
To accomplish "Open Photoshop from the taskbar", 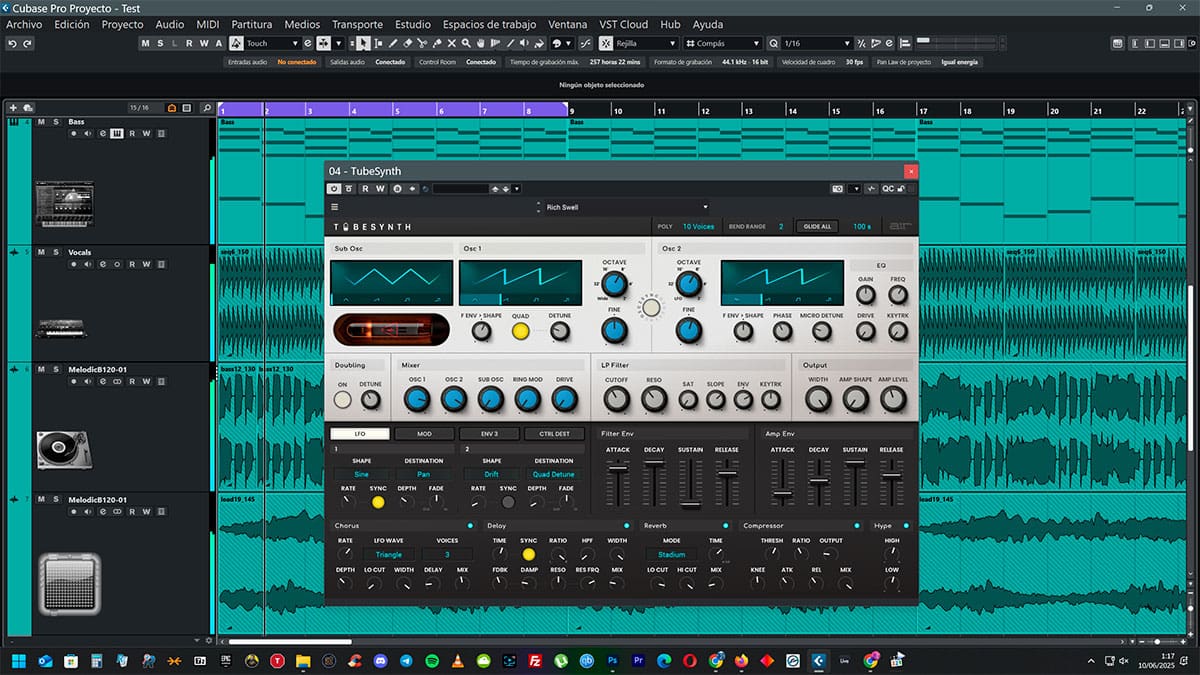I will click(613, 660).
